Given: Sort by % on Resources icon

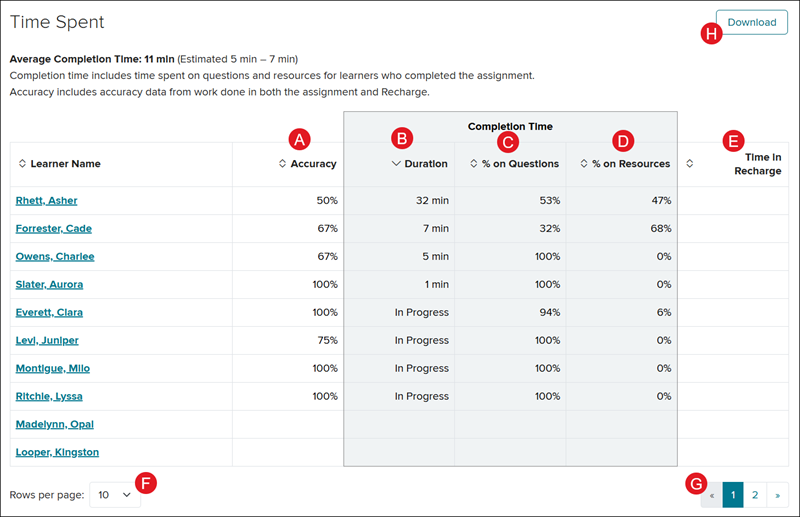Looking at the screenshot, I should [x=585, y=164].
